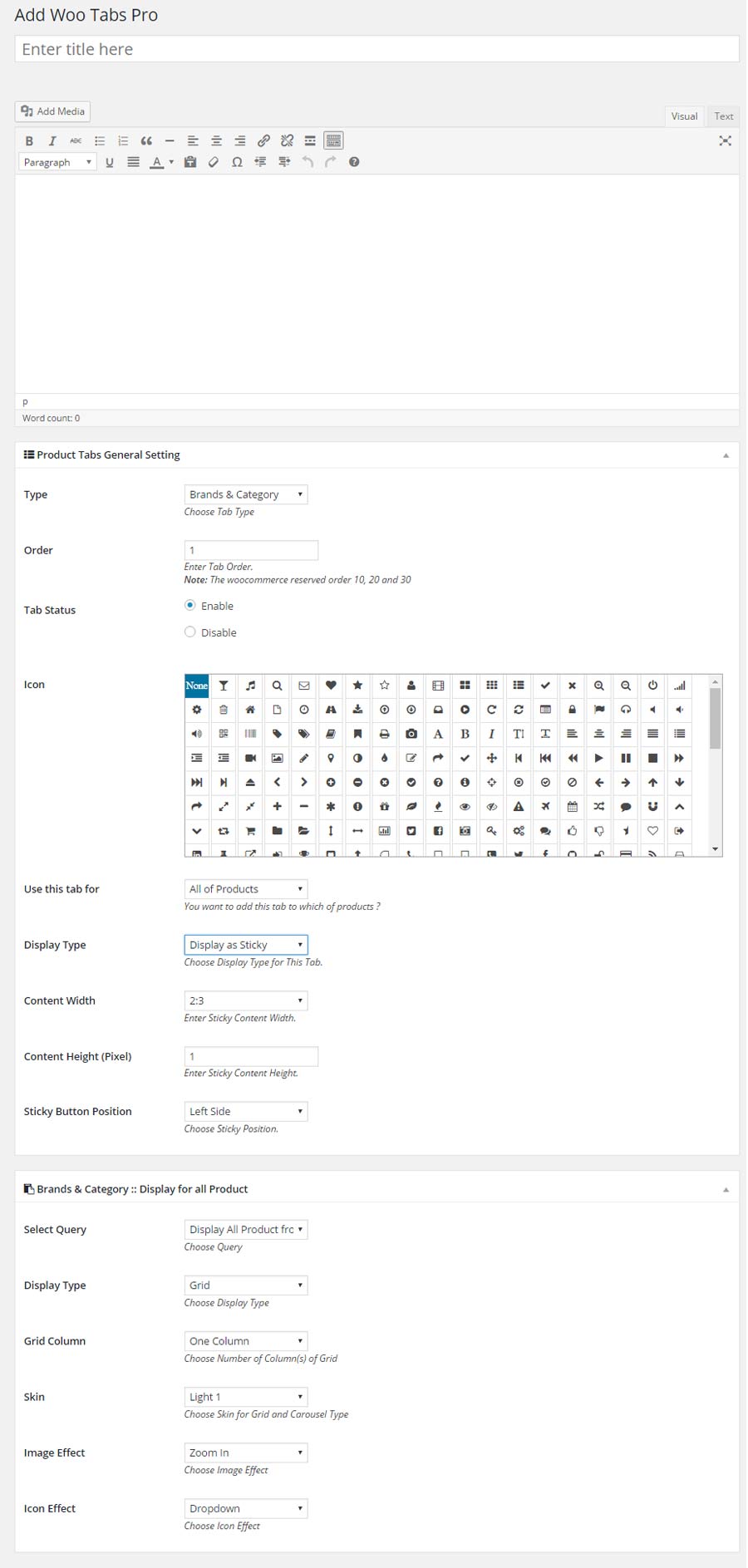The height and width of the screenshot is (1568, 748).
Task: Toggle distraction-free fullscreen editor mode
Action: pos(725,140)
